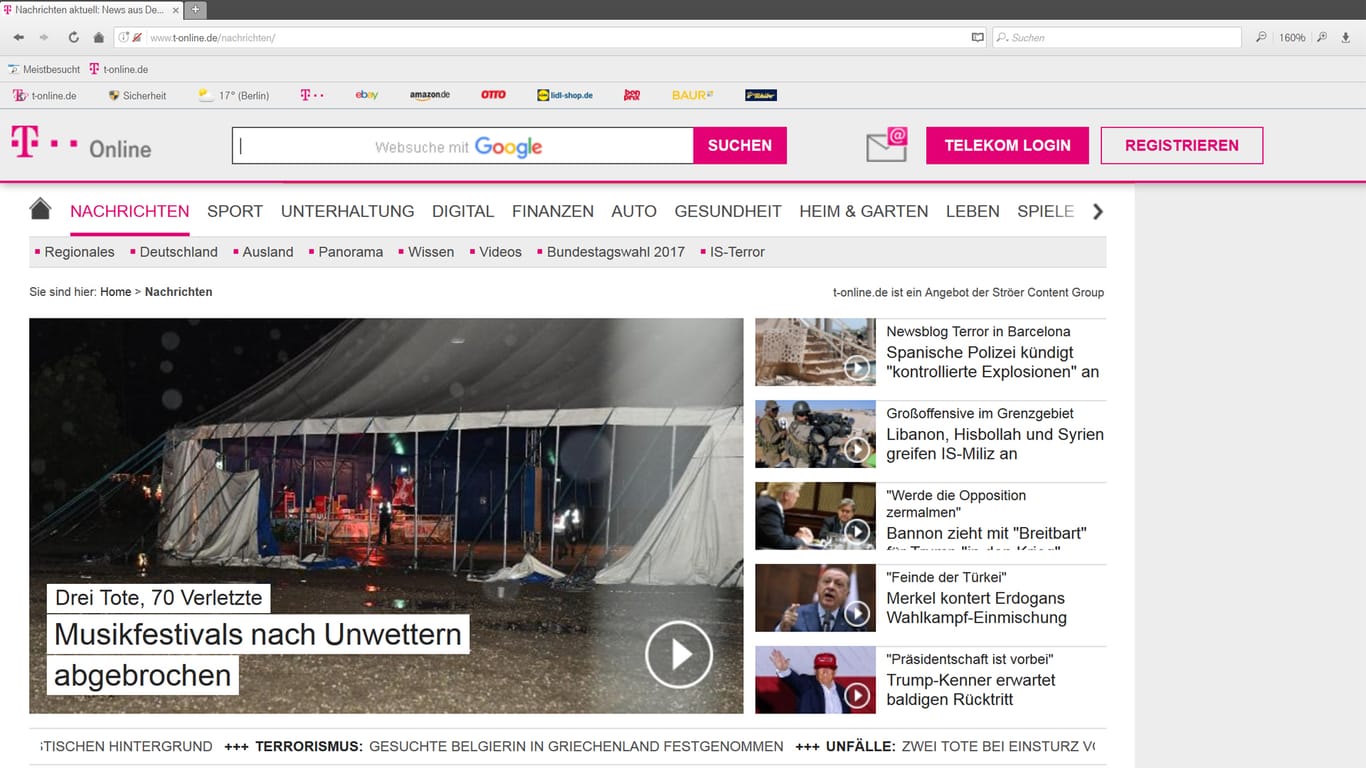Open the Bundestagswahl 2017 link
Screen dimensions: 1366x768
point(615,252)
